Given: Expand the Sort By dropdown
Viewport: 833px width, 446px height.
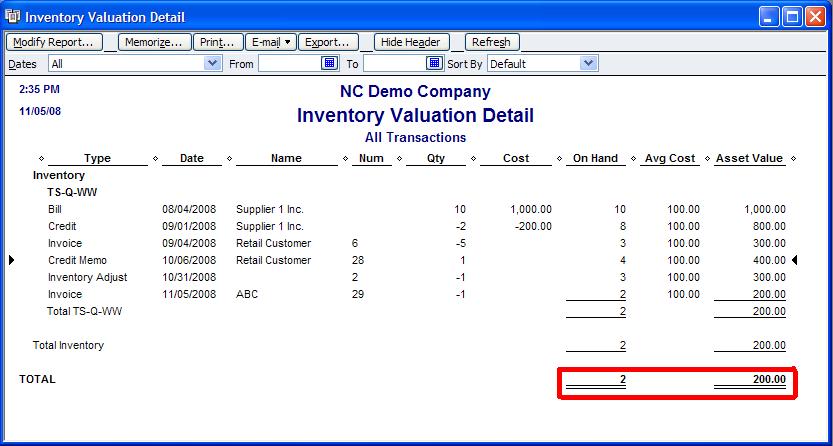Looking at the screenshot, I should [x=588, y=63].
